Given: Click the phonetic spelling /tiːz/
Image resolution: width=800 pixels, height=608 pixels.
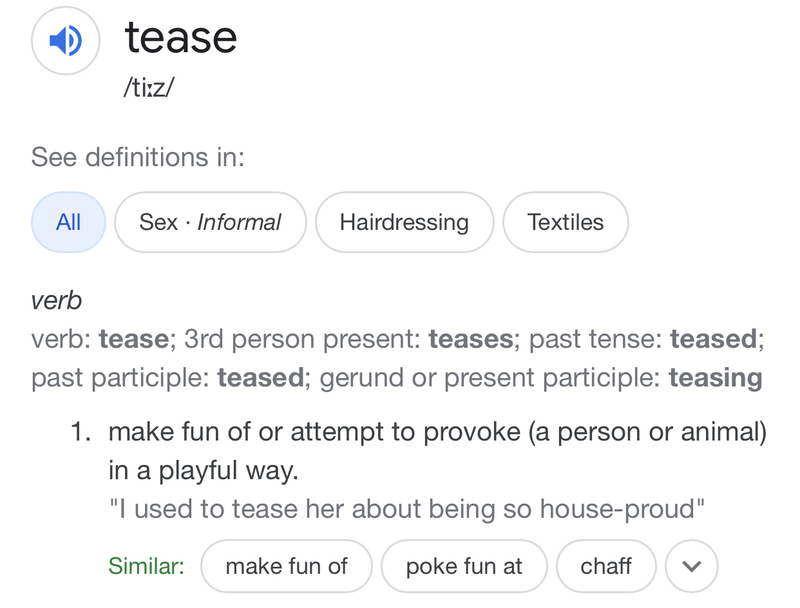Looking at the screenshot, I should [x=149, y=88].
